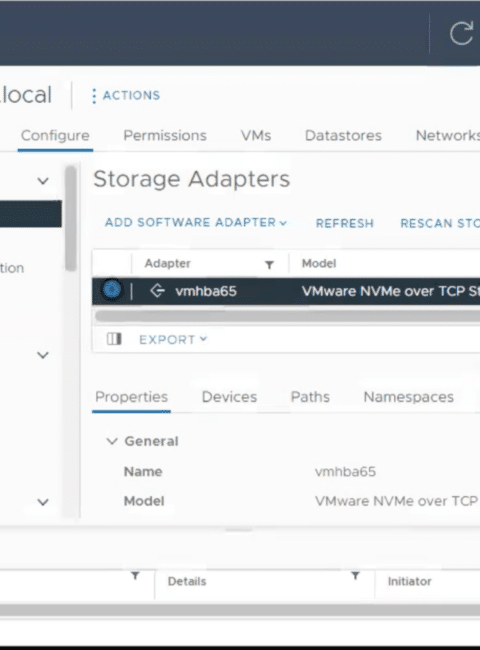This screenshot has width=480, height=650.
Task: Select the highlighted sidebar navigation item
Action: click(31, 213)
